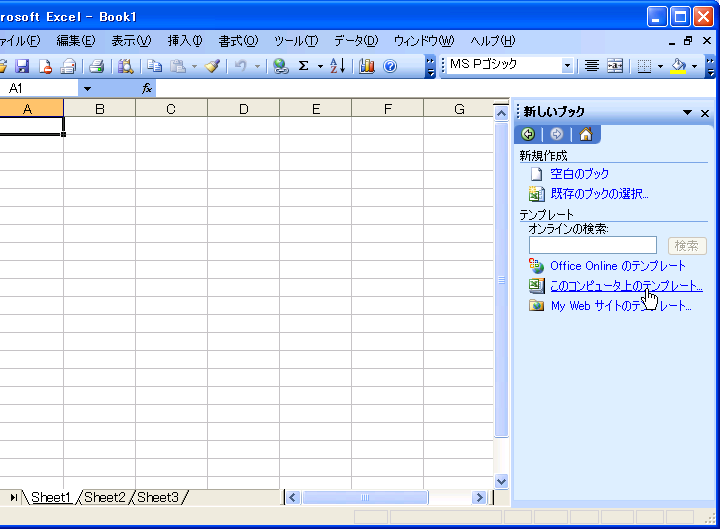
Task: Open the Undo history dropdown arrow
Action: (x=257, y=66)
